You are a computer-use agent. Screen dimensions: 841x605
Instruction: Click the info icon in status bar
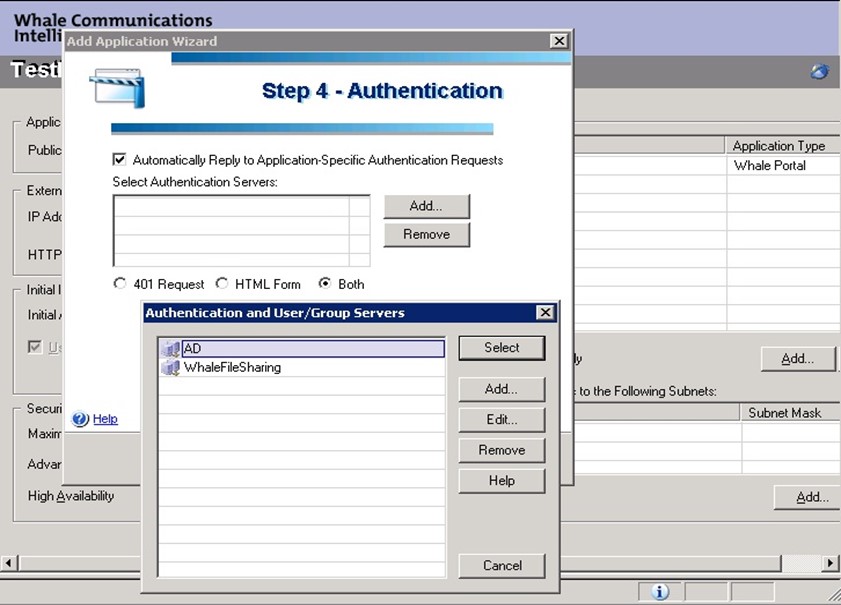pos(660,591)
